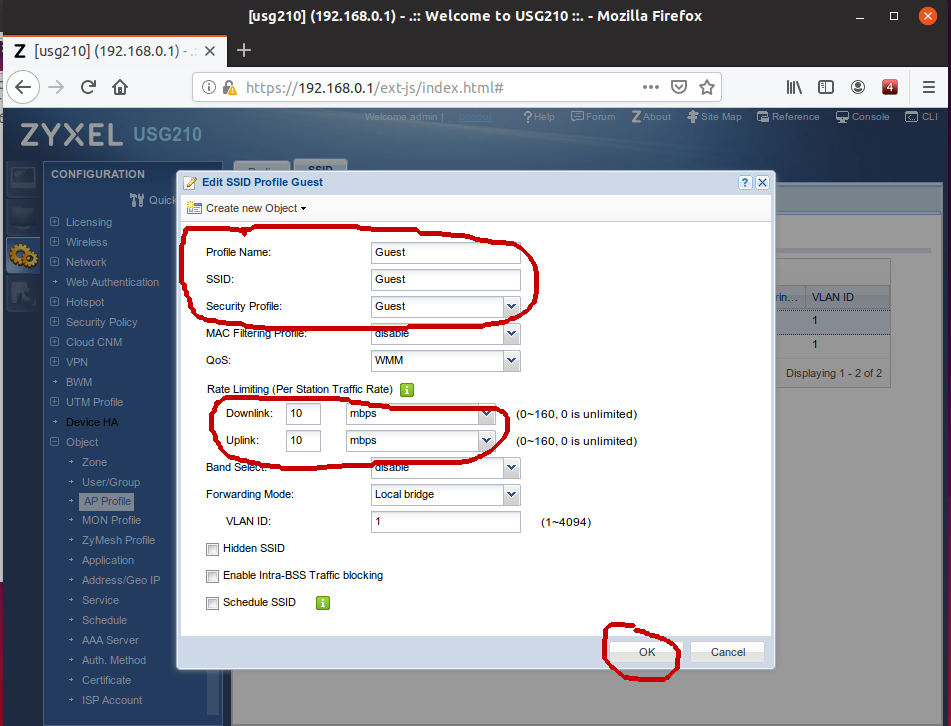Open the About link in top toolbar
Image resolution: width=951 pixels, height=726 pixels.
tap(651, 116)
